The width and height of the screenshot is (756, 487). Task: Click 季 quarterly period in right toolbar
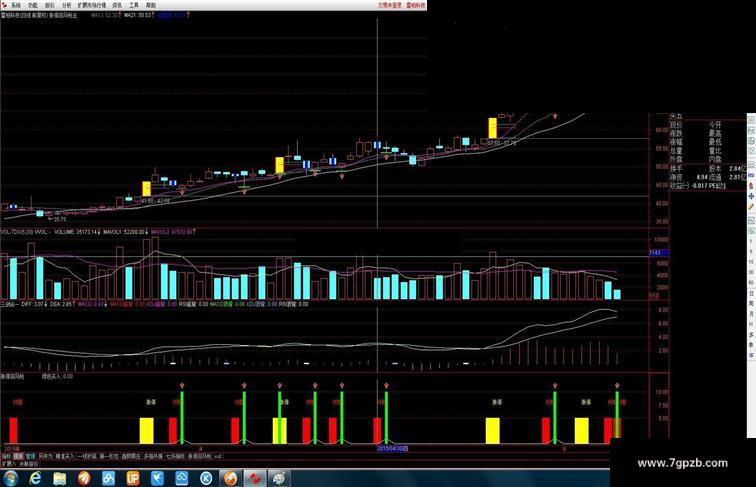(x=751, y=344)
